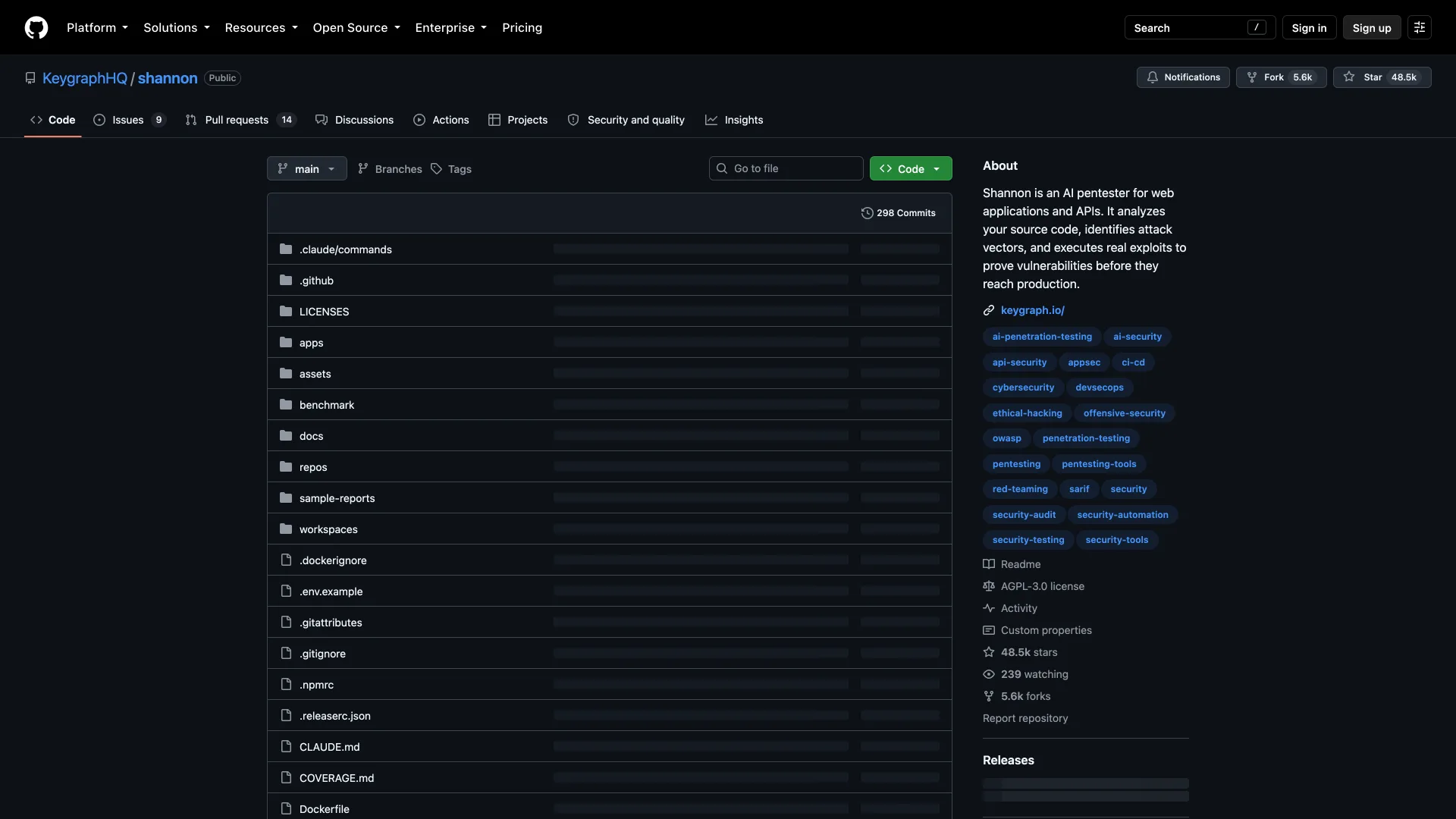
Task: Open the Projects tab
Action: click(x=518, y=120)
